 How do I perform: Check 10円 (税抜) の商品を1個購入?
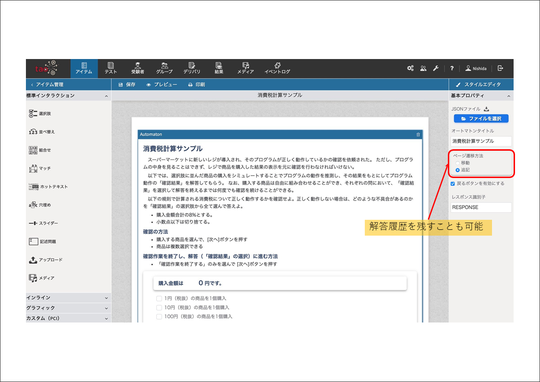pos(159,308)
